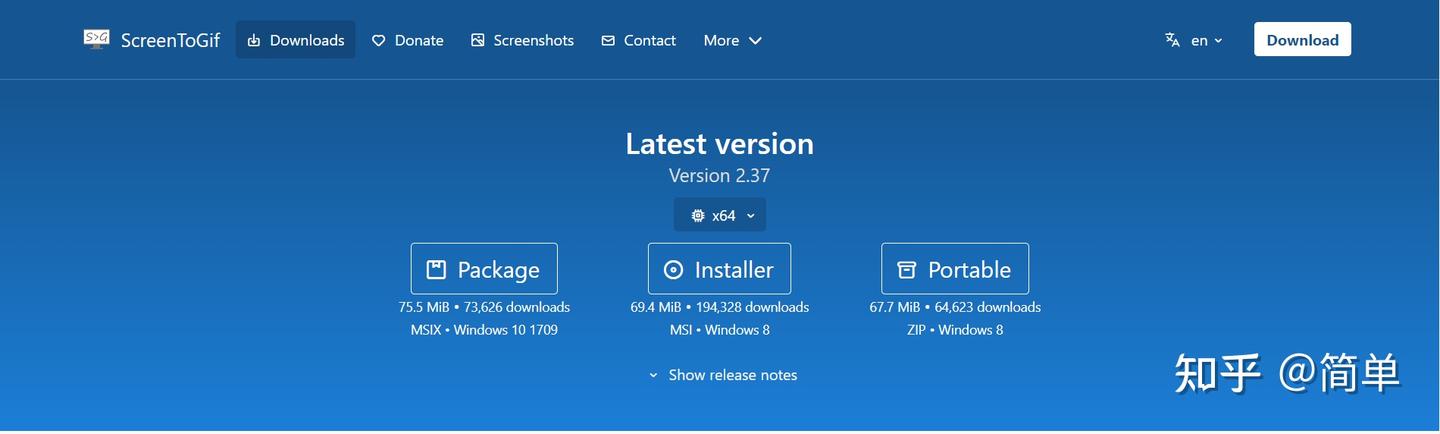Click the white Download button
Screen dimensions: 1440x434
click(x=1302, y=40)
